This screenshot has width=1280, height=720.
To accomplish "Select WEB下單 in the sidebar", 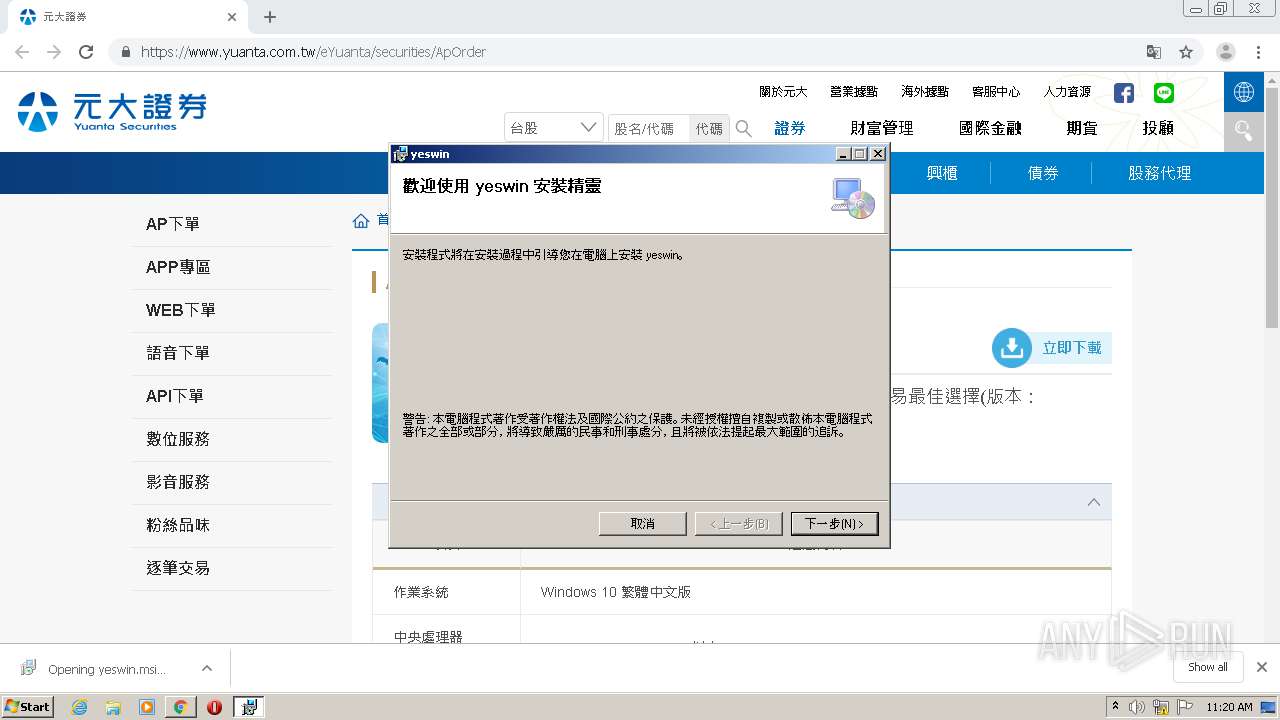I will click(x=232, y=310).
